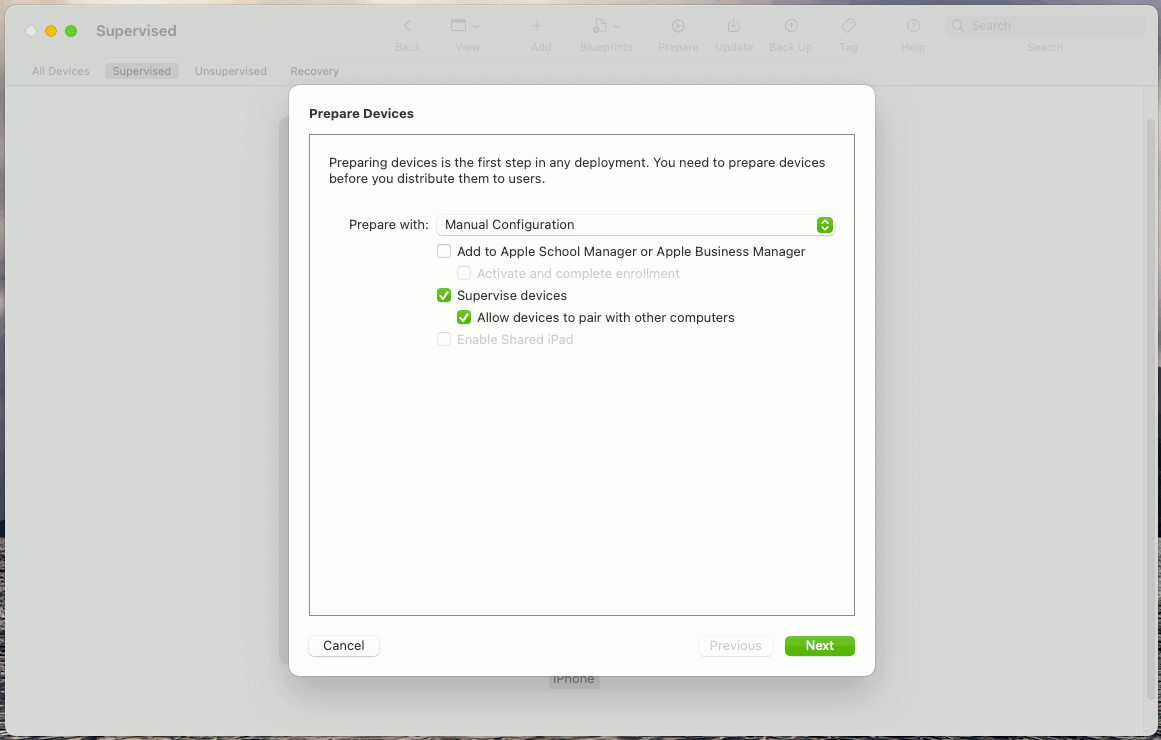1161x740 pixels.
Task: Select the Recovery tab
Action: [x=314, y=71]
